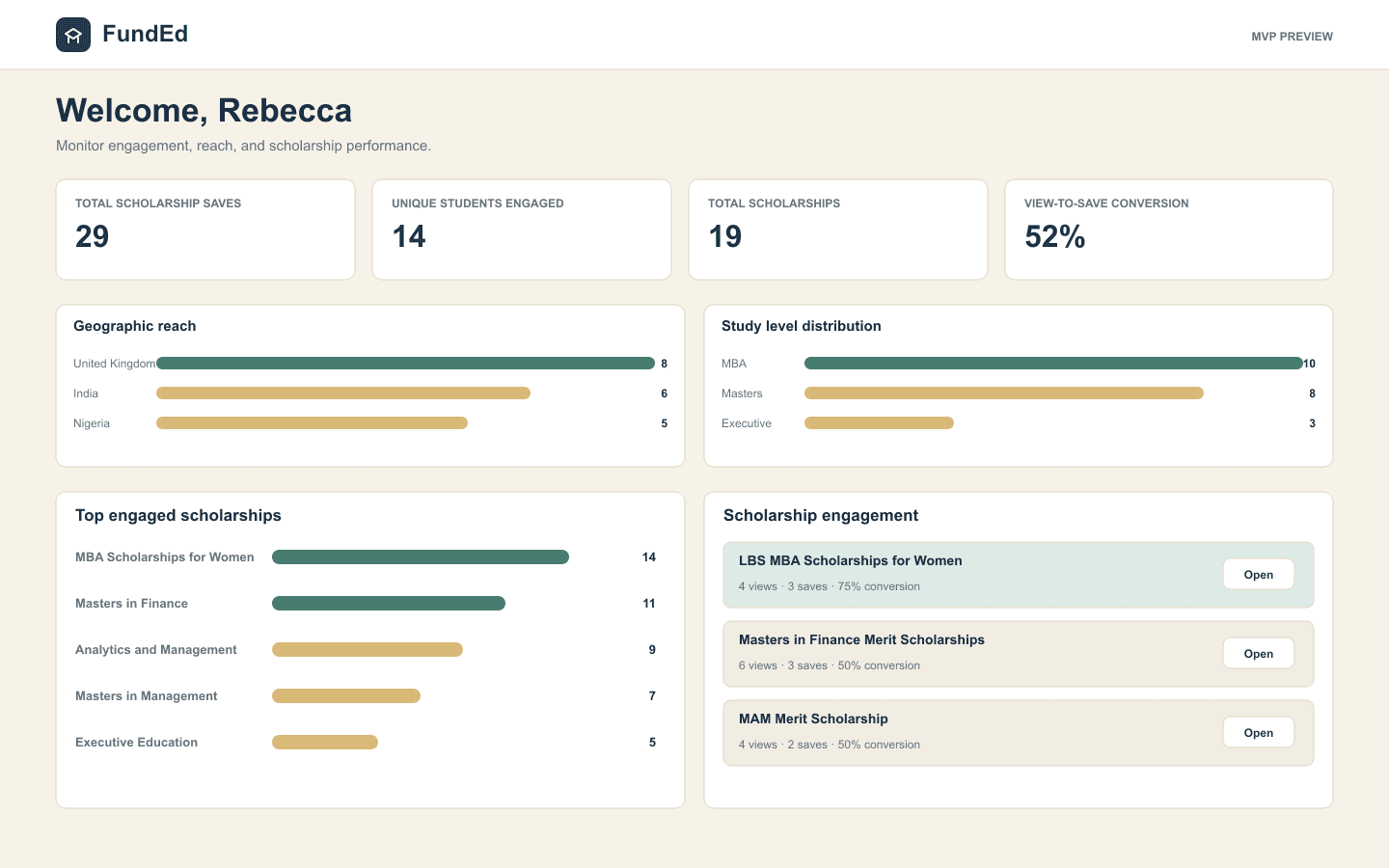
Task: Click the 'MAM Merit Scholarship' title
Action: click(813, 719)
